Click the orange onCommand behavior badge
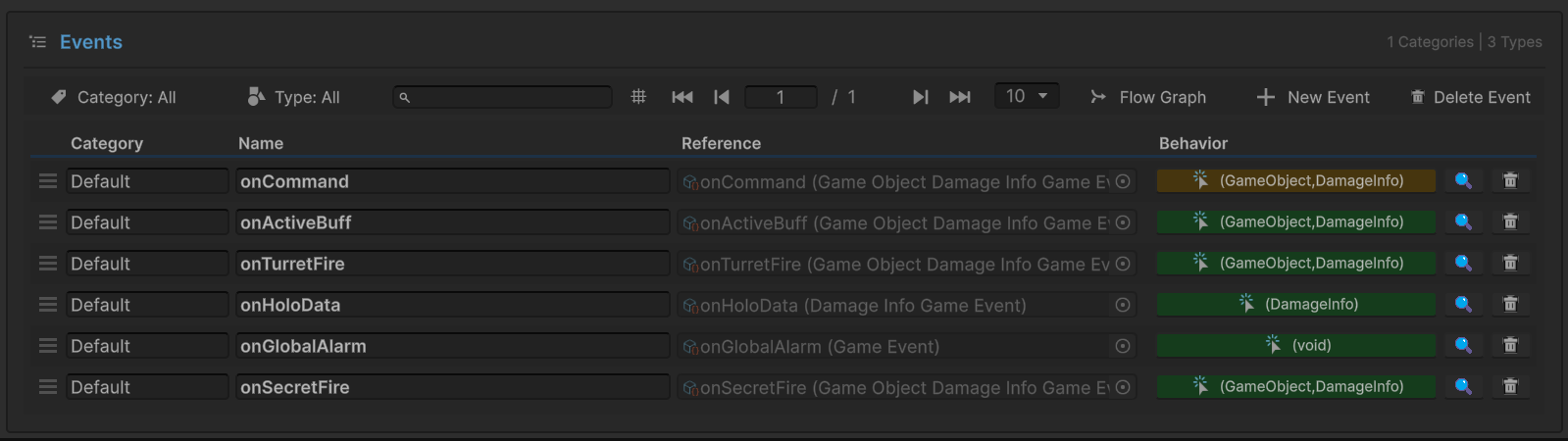The image size is (1568, 441). point(1295,181)
